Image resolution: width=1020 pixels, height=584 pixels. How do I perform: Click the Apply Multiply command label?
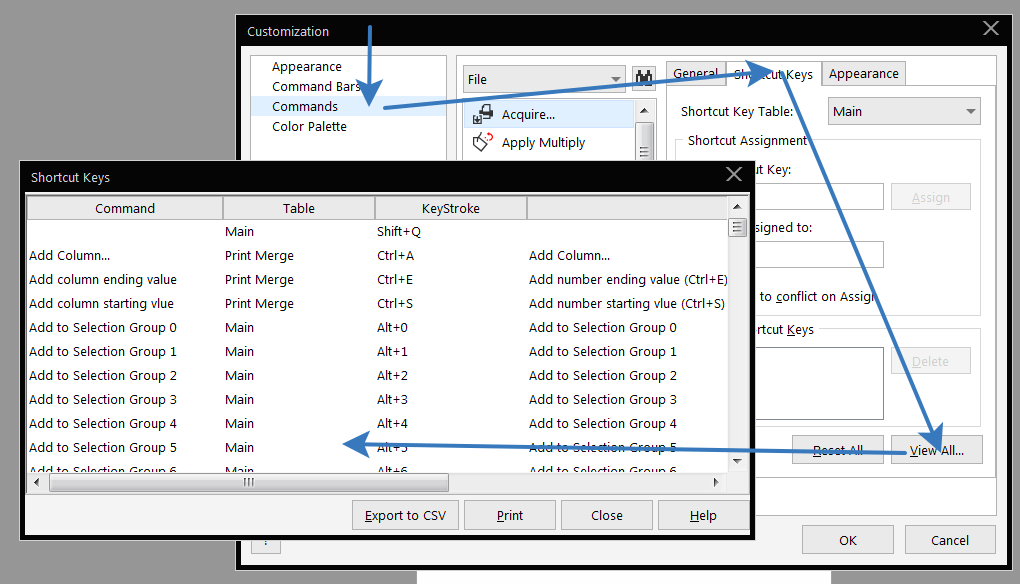coord(543,142)
